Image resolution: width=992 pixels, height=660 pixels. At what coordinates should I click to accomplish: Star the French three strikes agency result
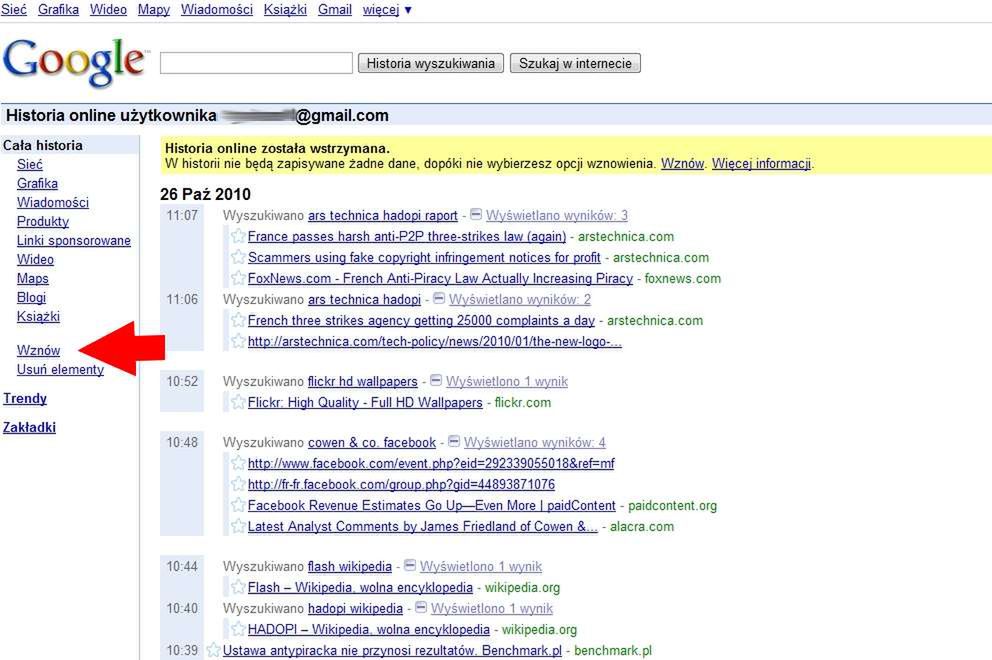click(238, 320)
